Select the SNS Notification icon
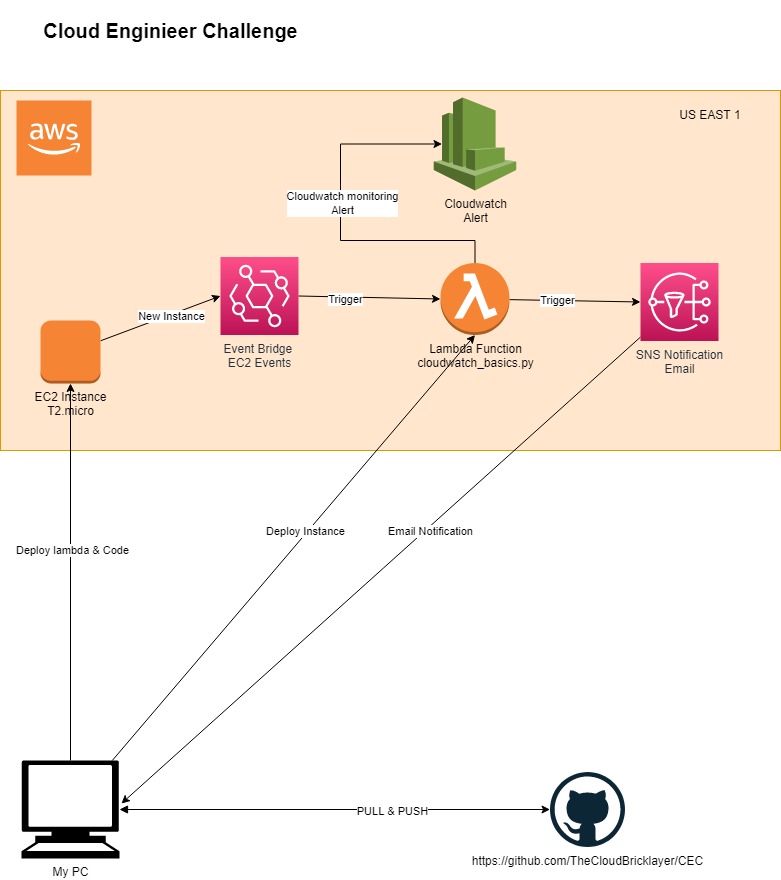 [x=679, y=302]
